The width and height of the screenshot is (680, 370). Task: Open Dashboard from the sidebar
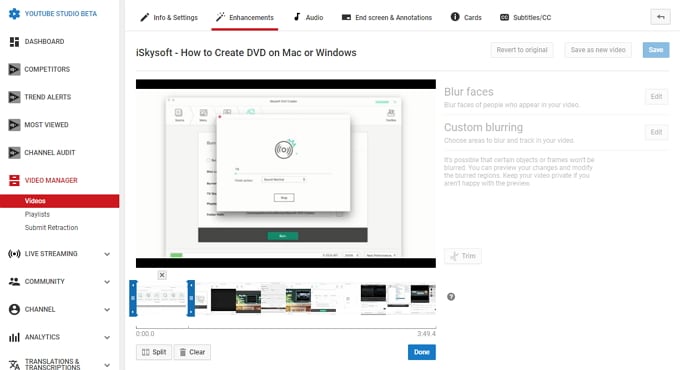click(x=44, y=42)
